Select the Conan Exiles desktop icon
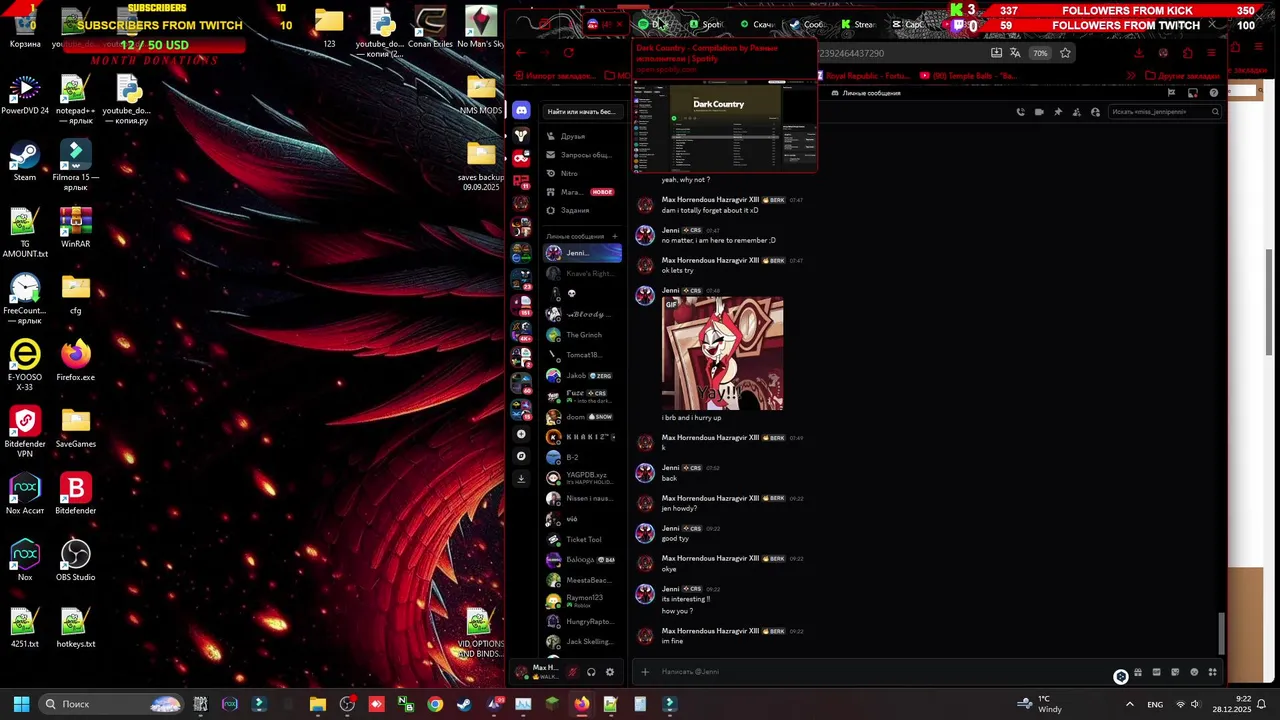 tap(429, 28)
